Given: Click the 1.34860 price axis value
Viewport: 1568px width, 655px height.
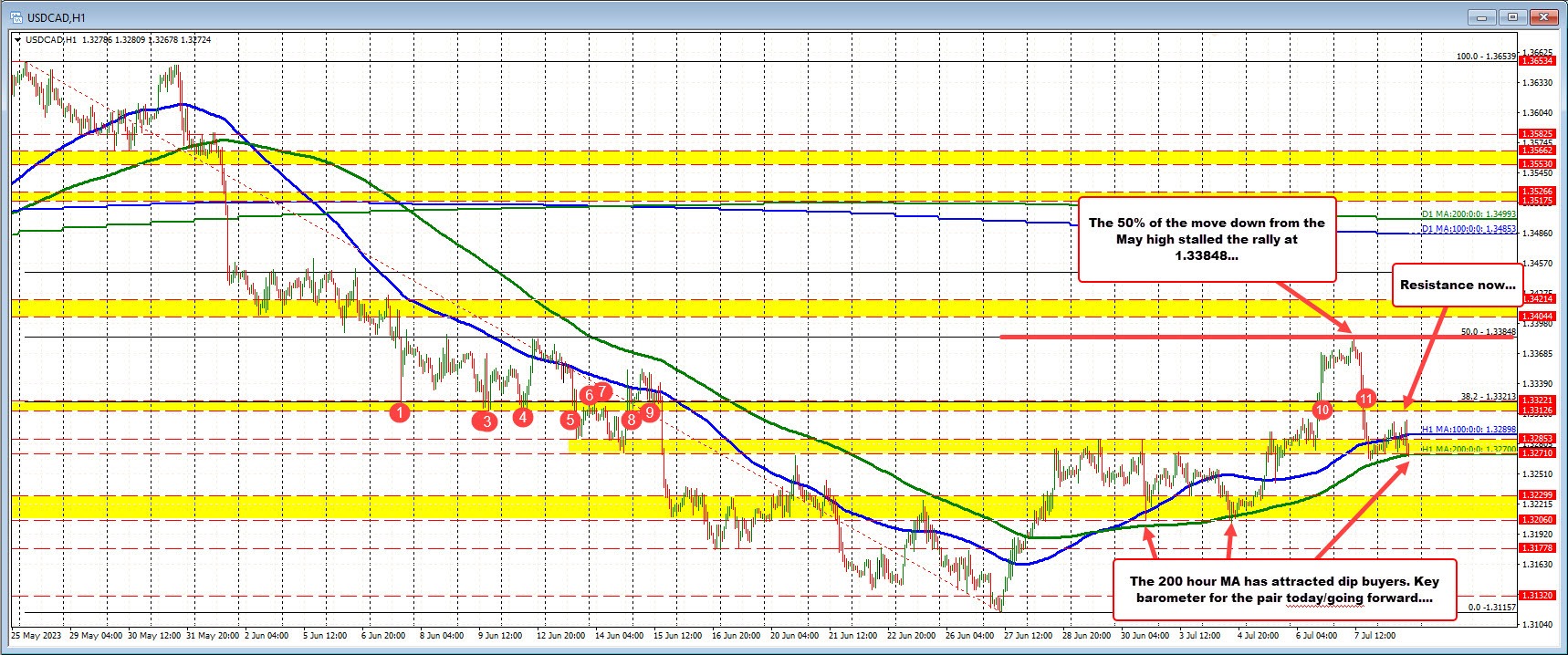Looking at the screenshot, I should (x=1537, y=234).
